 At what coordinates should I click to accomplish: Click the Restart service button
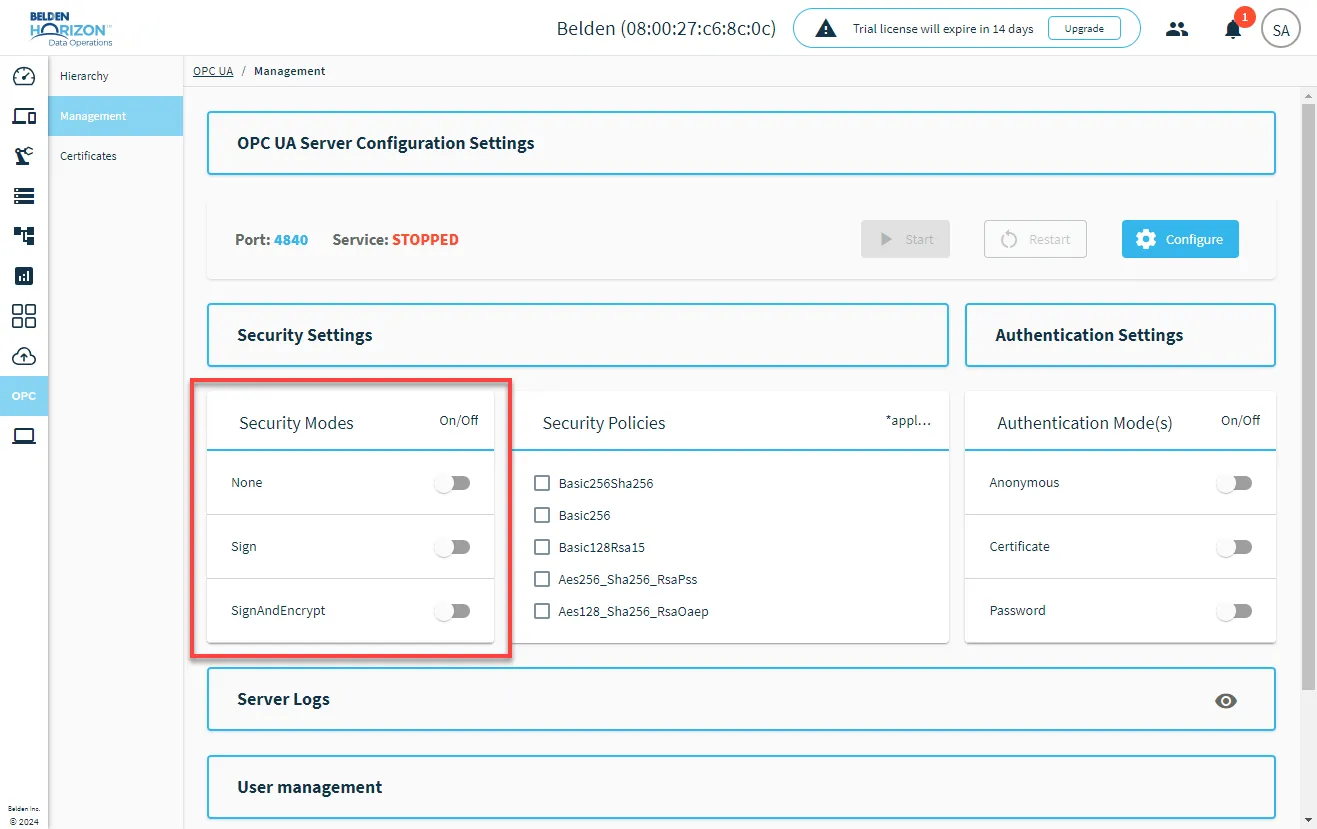[1035, 239]
